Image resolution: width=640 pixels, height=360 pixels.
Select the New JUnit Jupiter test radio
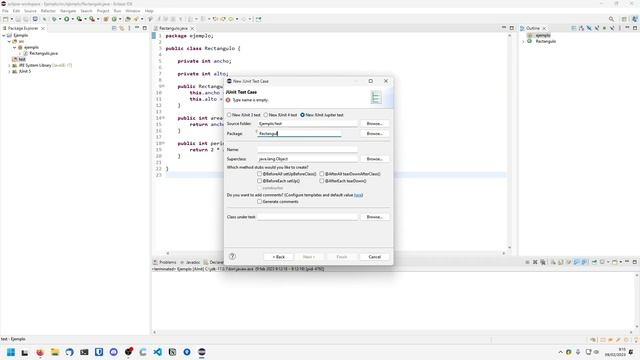302,115
